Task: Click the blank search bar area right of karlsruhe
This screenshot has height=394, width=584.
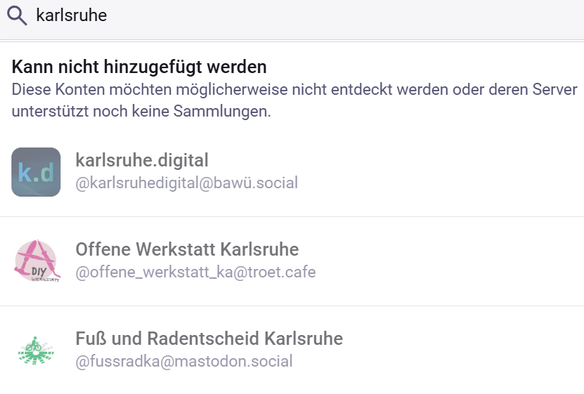Action: point(343,16)
